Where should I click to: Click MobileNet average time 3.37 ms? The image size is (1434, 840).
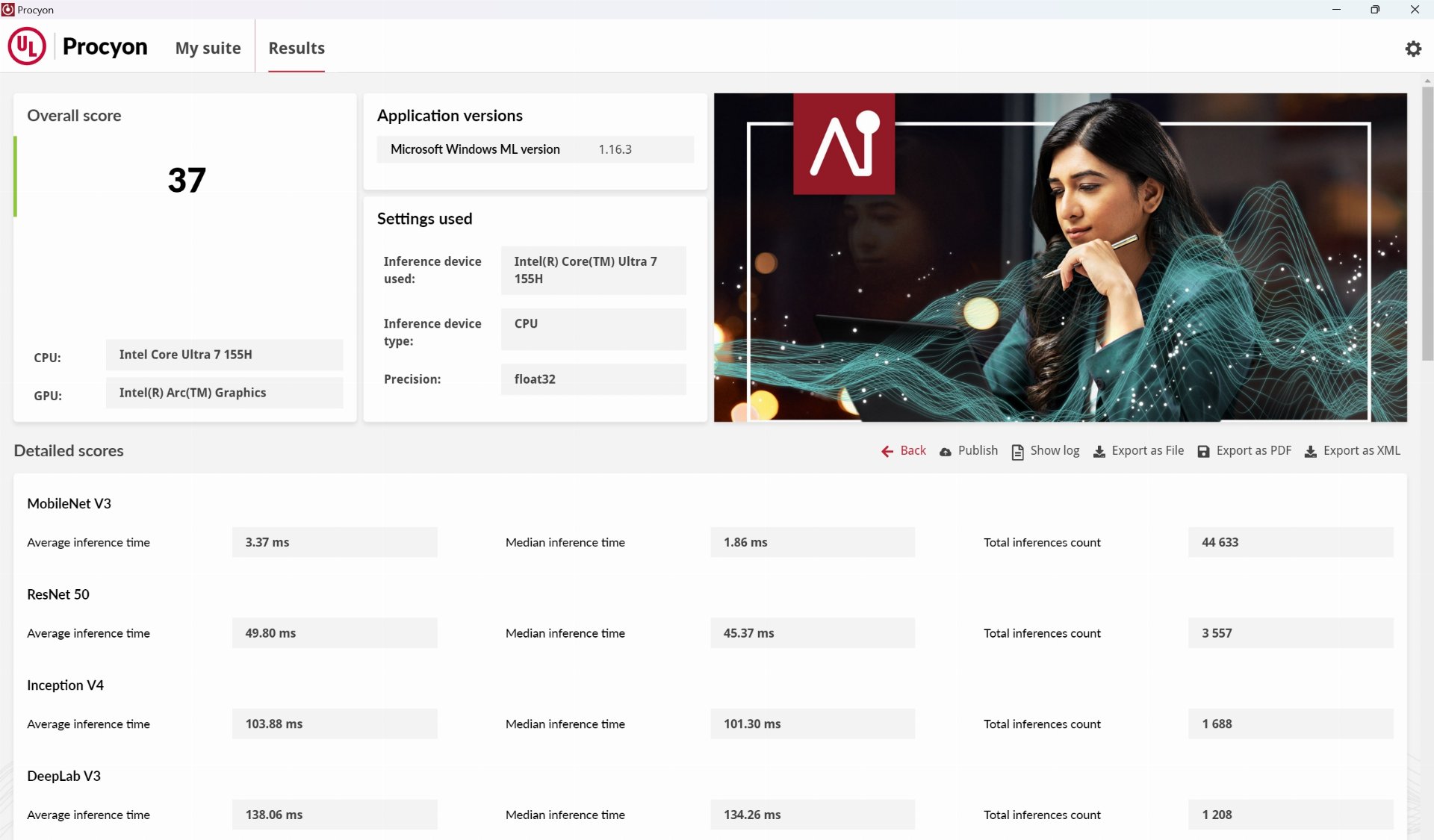(335, 542)
